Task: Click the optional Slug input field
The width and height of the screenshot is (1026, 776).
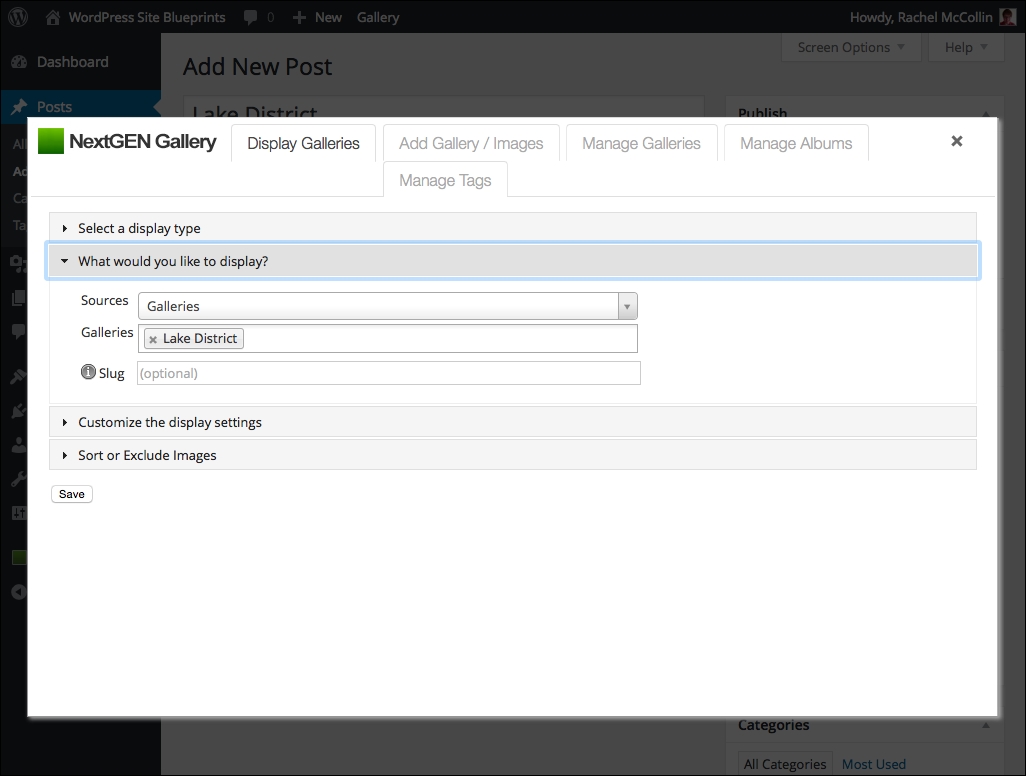Action: (x=389, y=373)
